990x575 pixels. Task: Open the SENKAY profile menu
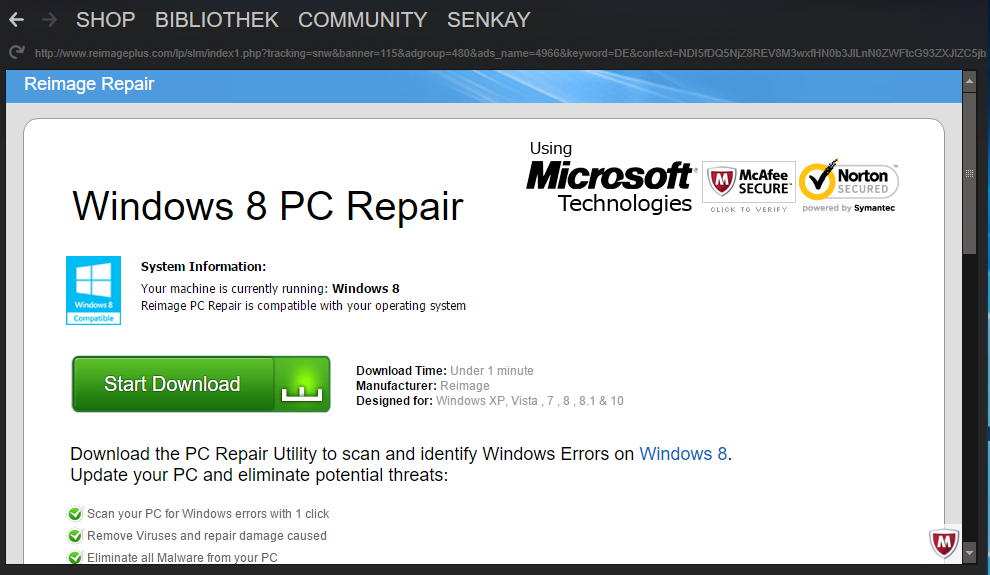pyautogui.click(x=489, y=20)
